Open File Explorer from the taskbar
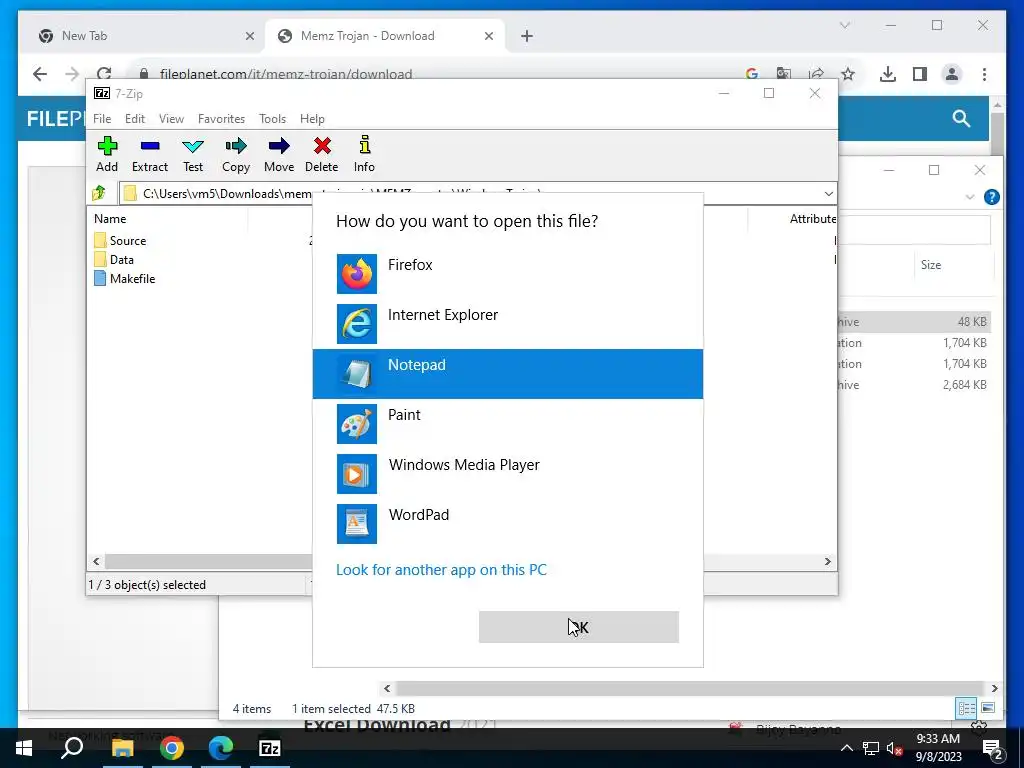Viewport: 1024px width, 768px height. coord(122,748)
